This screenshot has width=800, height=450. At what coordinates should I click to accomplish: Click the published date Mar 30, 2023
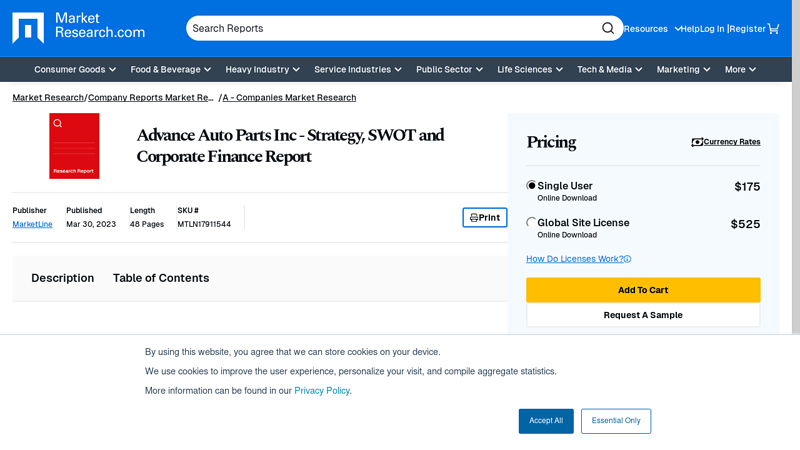tap(91, 224)
